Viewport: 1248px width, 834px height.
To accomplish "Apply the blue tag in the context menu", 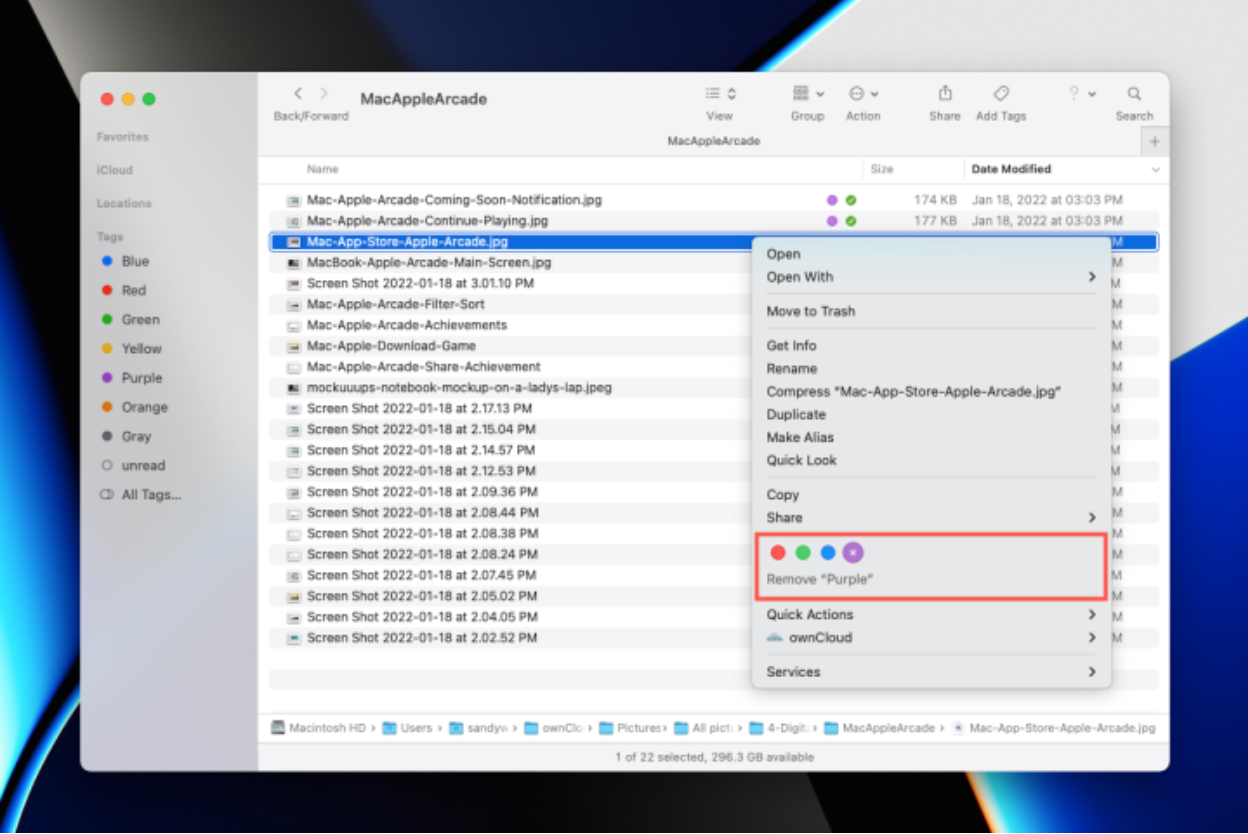I will 828,552.
